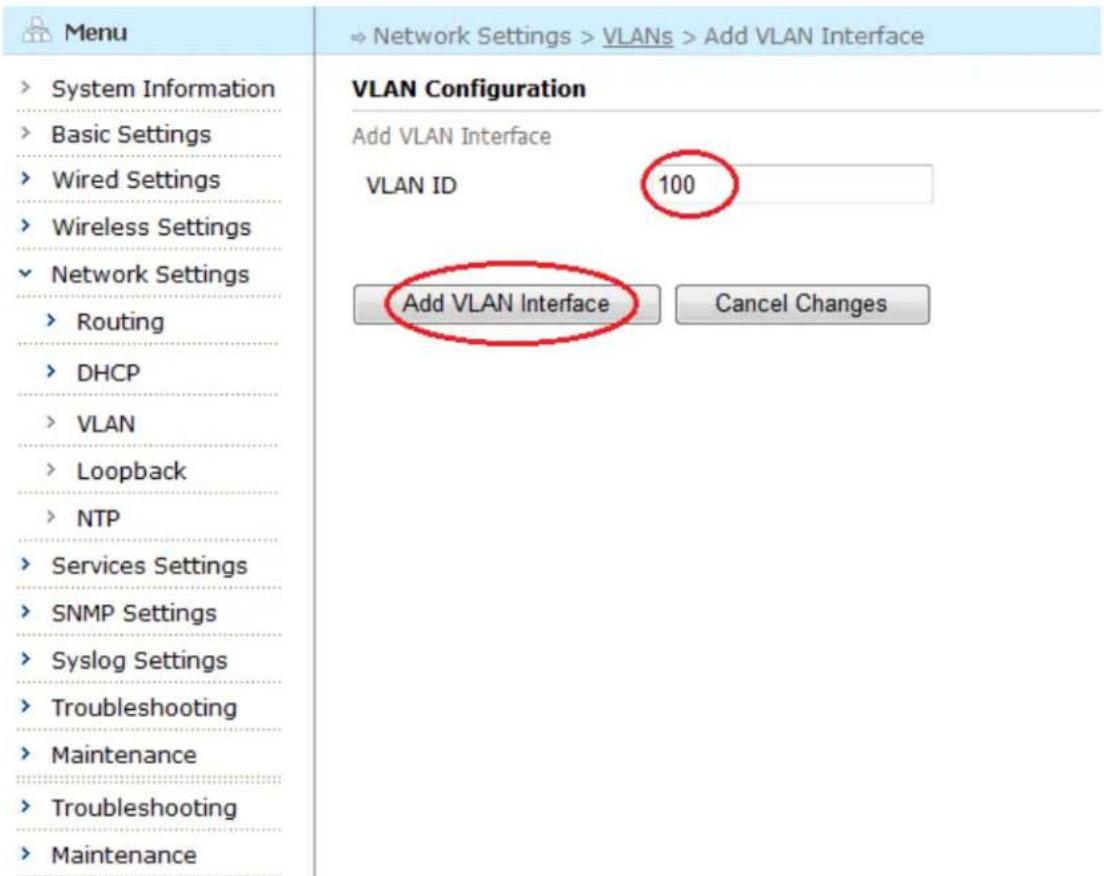
Task: Expand the NTP submenu arrow
Action: [x=51, y=517]
